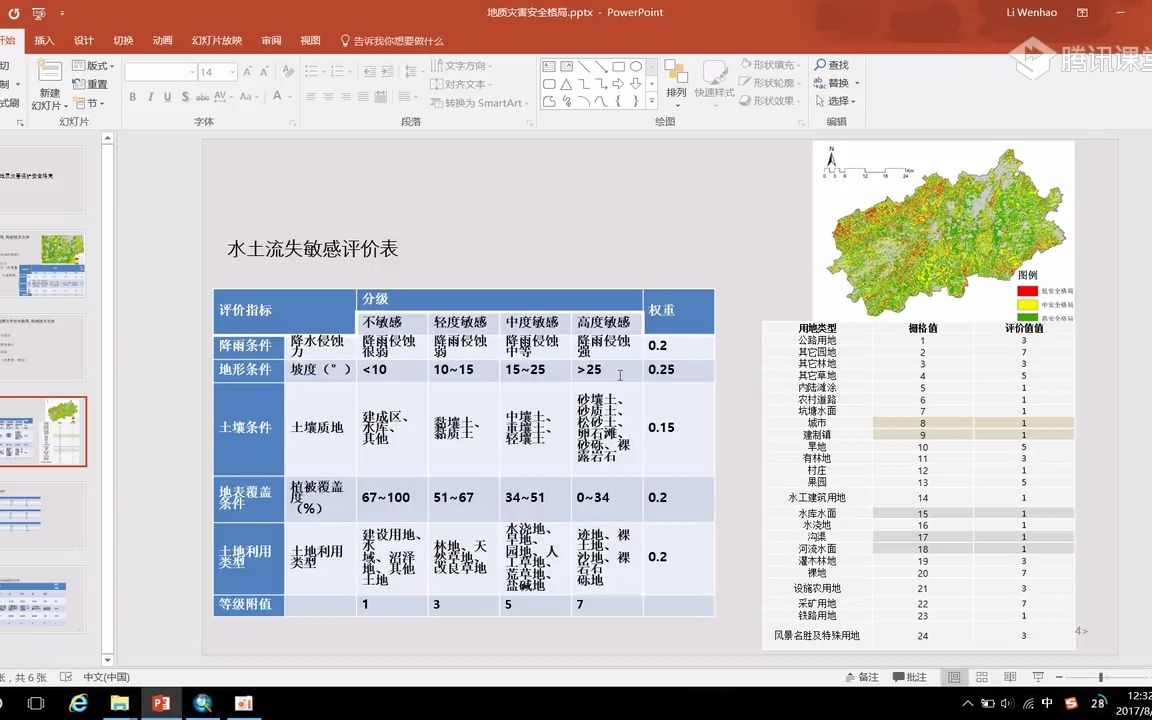
Task: Enable bullet list formatting
Action: [310, 71]
